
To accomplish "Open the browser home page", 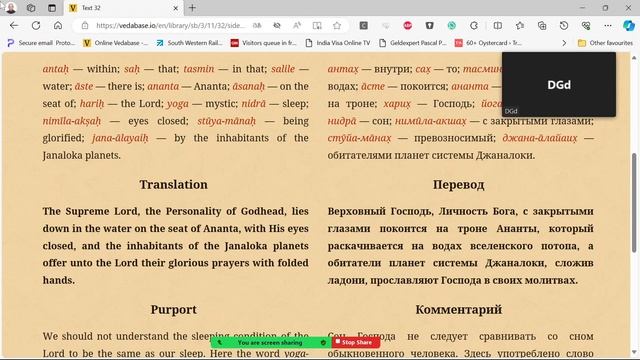I will 58,25.
